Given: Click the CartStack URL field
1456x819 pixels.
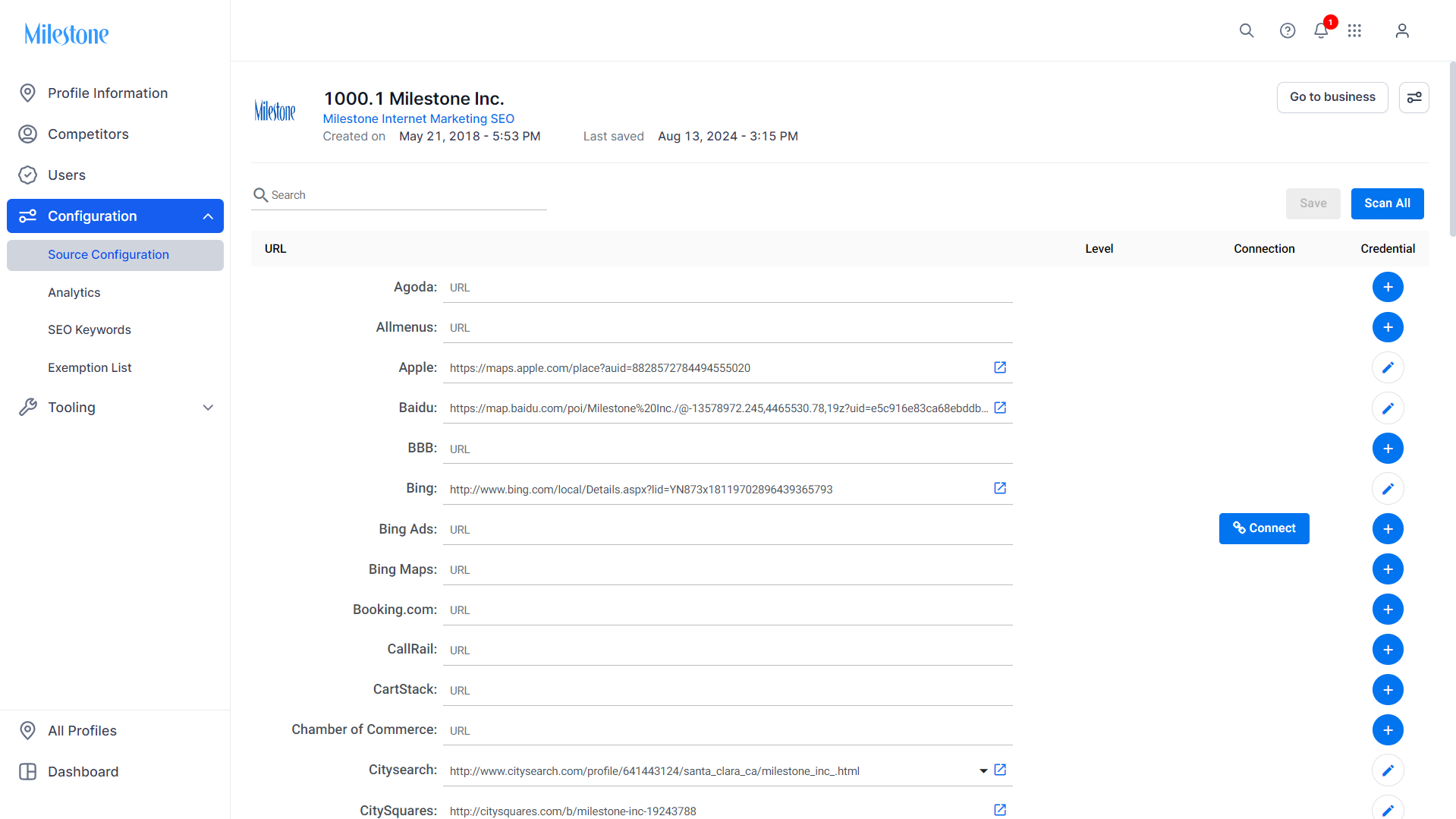Looking at the screenshot, I should point(728,691).
